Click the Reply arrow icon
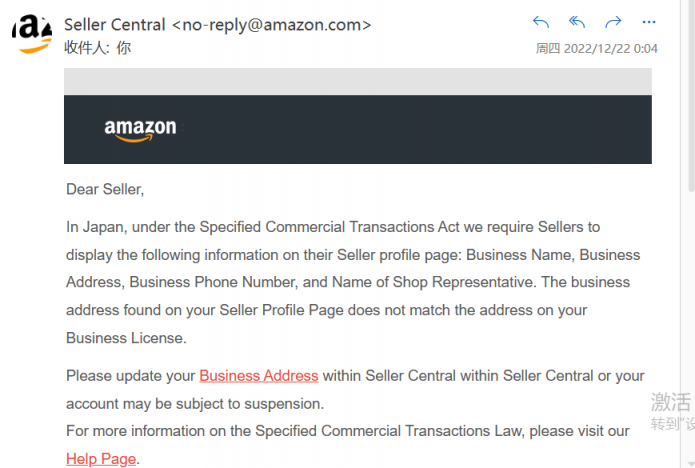Image resolution: width=695 pixels, height=468 pixels. click(x=541, y=22)
